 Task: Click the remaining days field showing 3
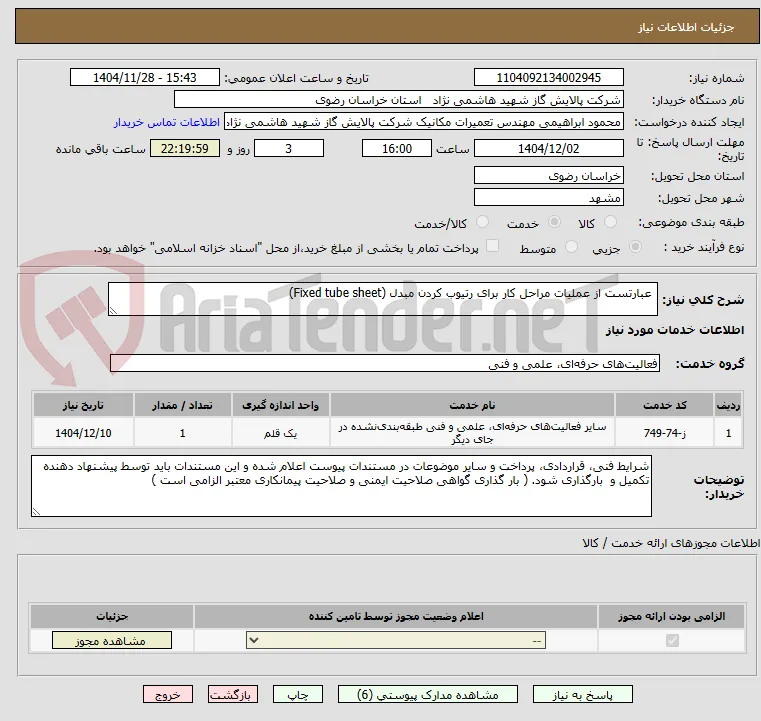289,148
